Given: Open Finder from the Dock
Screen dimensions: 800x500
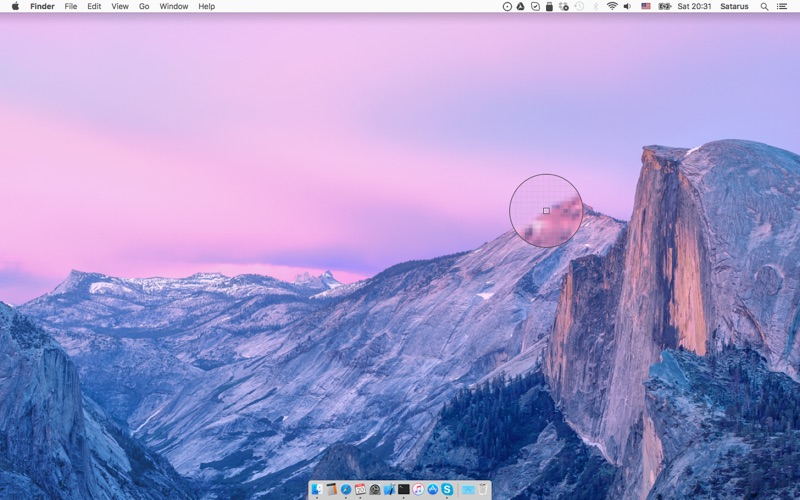Looking at the screenshot, I should click(x=317, y=489).
